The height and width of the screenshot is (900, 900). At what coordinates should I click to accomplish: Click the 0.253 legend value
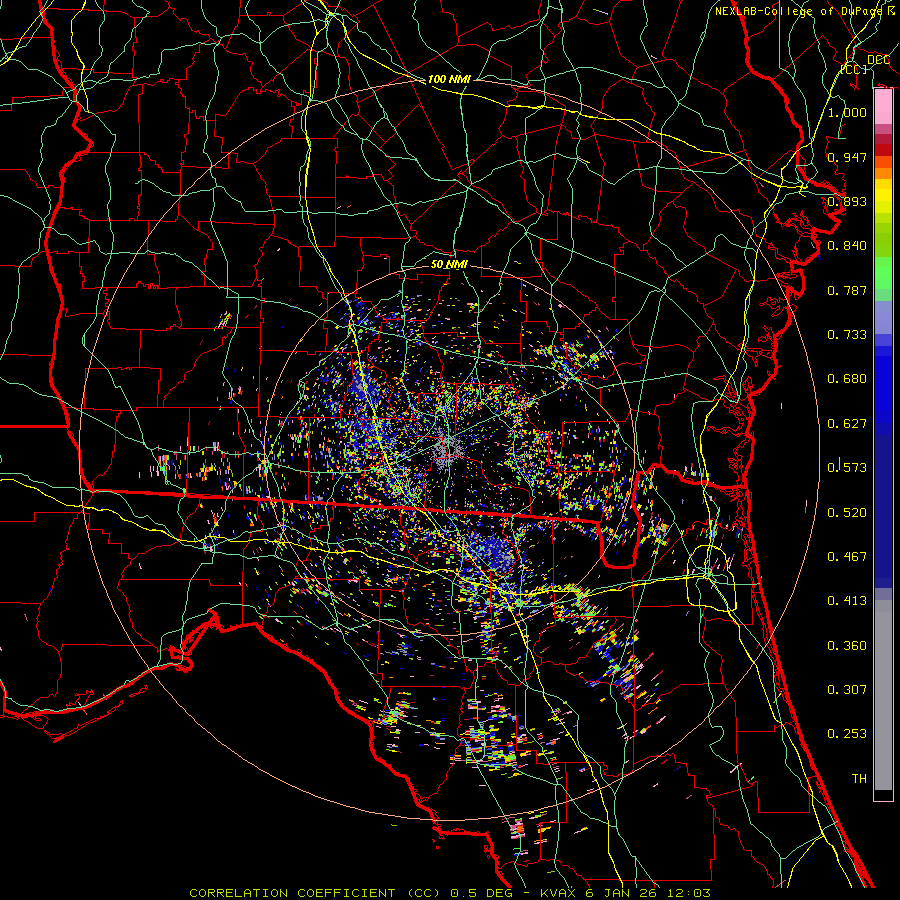pos(847,734)
